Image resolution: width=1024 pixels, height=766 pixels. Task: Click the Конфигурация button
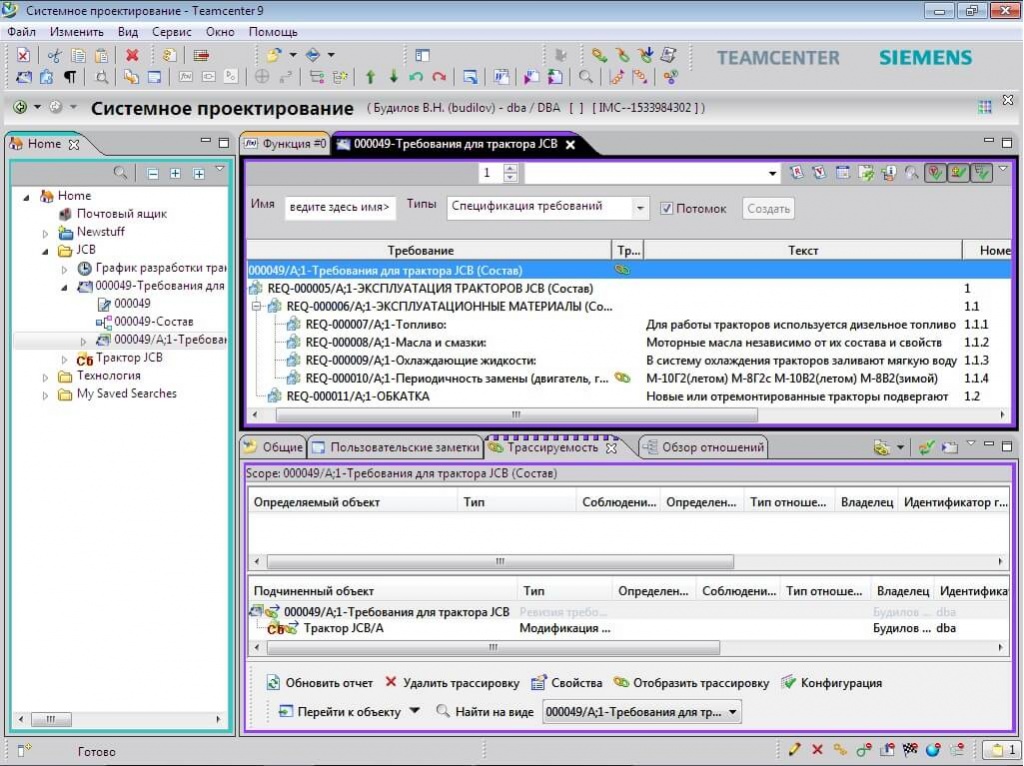[x=831, y=683]
